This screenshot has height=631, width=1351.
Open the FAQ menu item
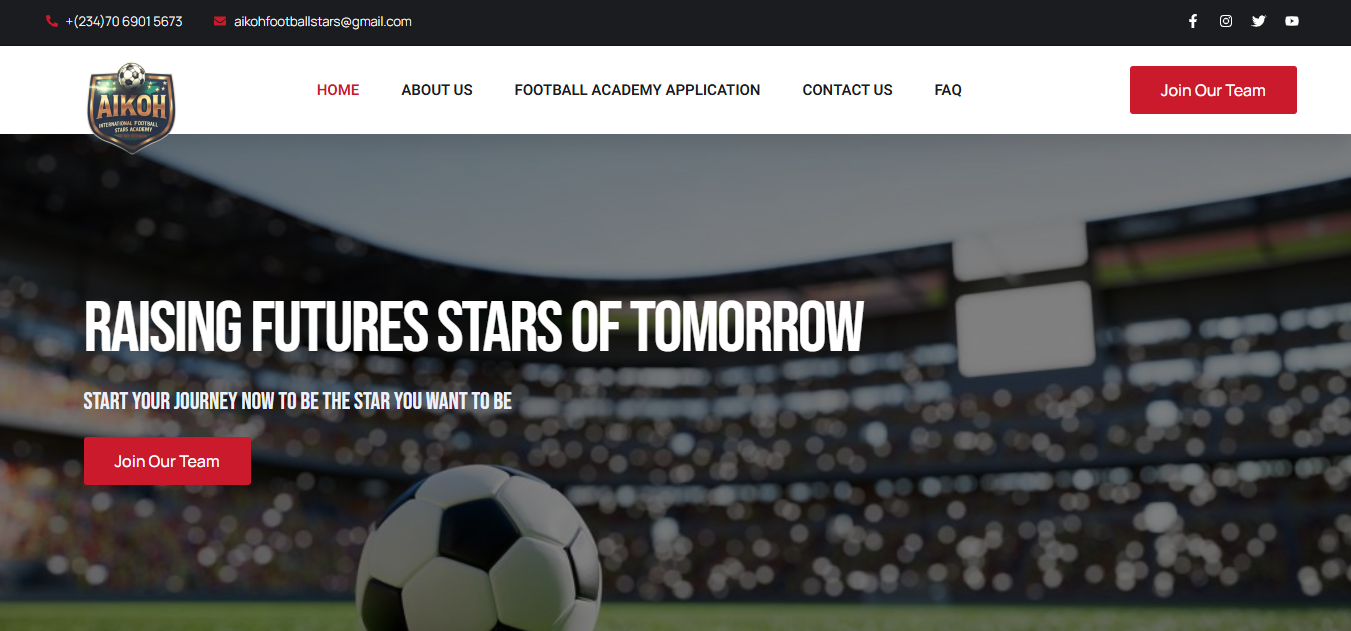pyautogui.click(x=948, y=90)
